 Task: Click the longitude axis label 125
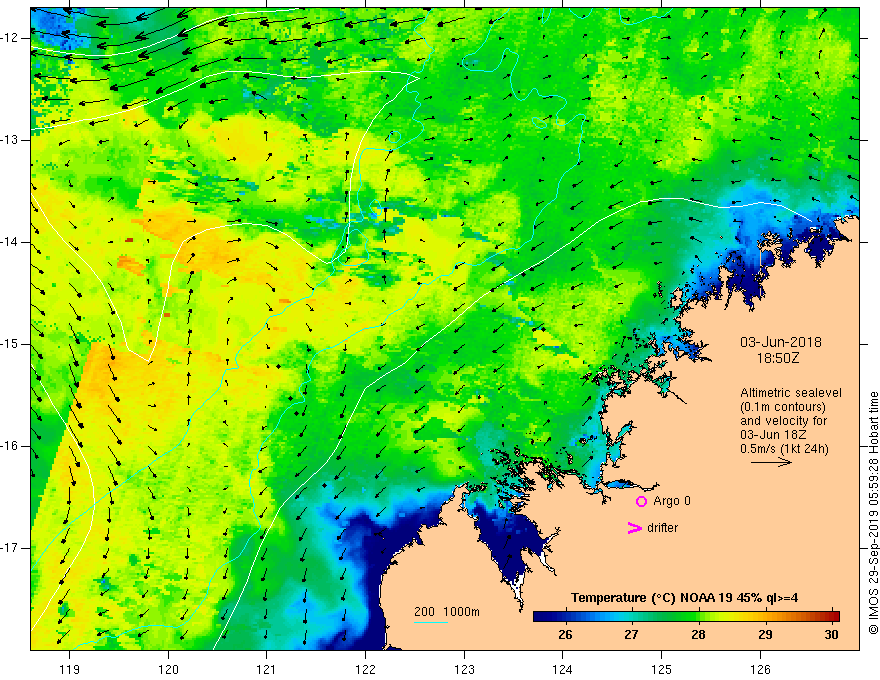pyautogui.click(x=662, y=669)
